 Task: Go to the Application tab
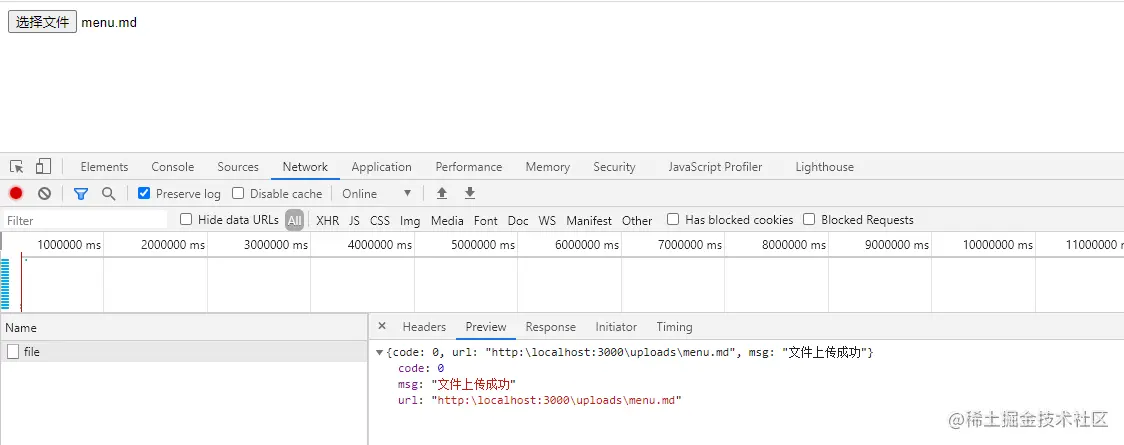click(x=381, y=167)
